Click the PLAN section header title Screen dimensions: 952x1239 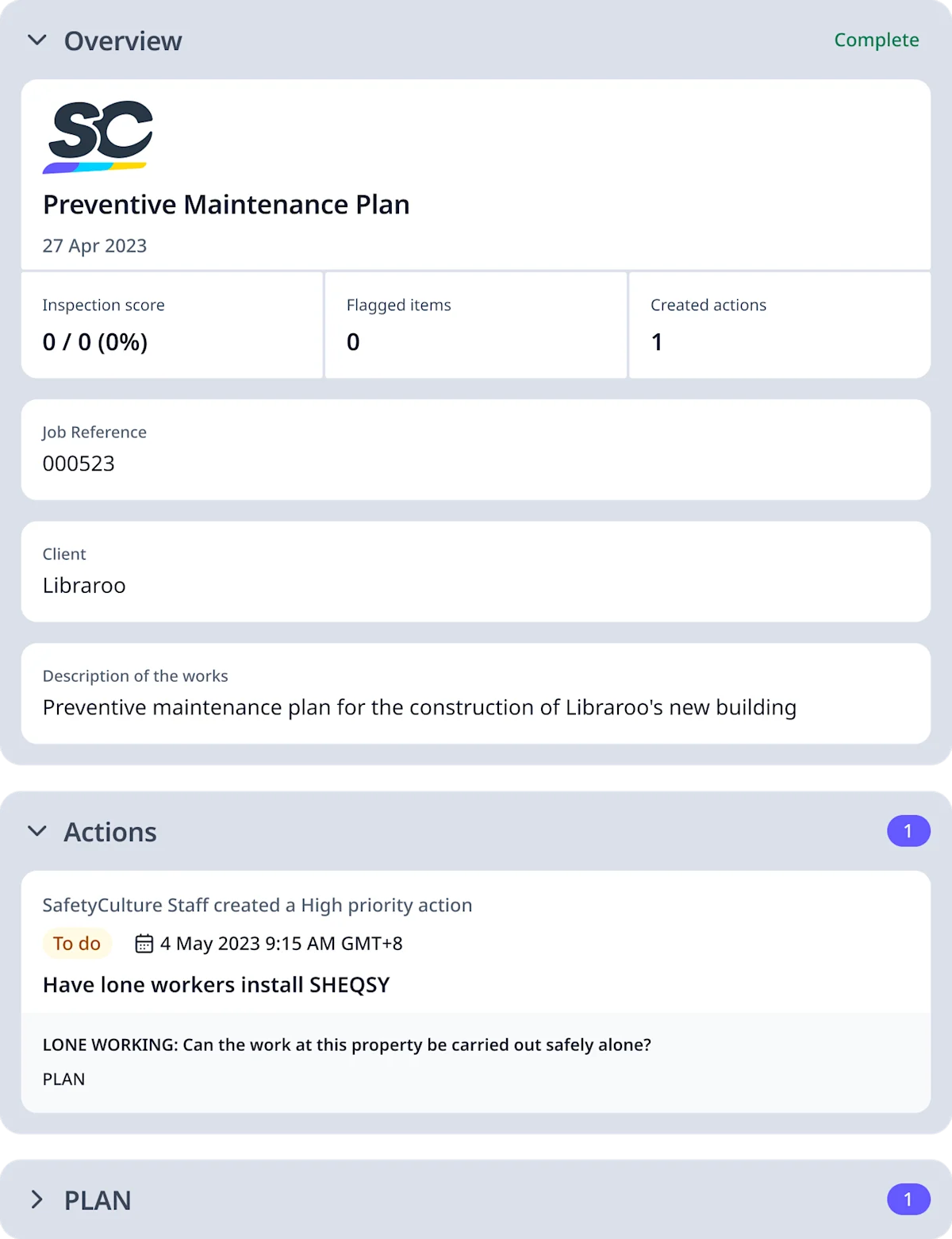(x=98, y=1200)
